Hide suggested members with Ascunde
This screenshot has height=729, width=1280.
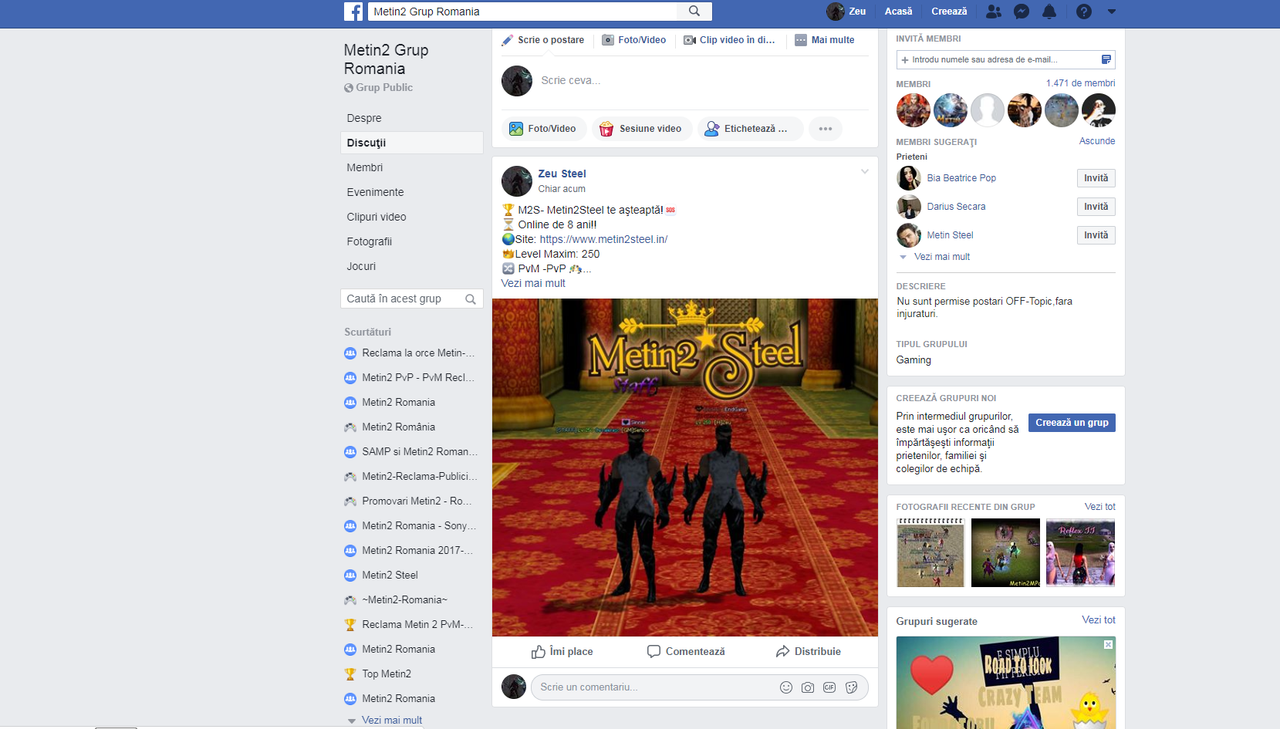[1097, 141]
